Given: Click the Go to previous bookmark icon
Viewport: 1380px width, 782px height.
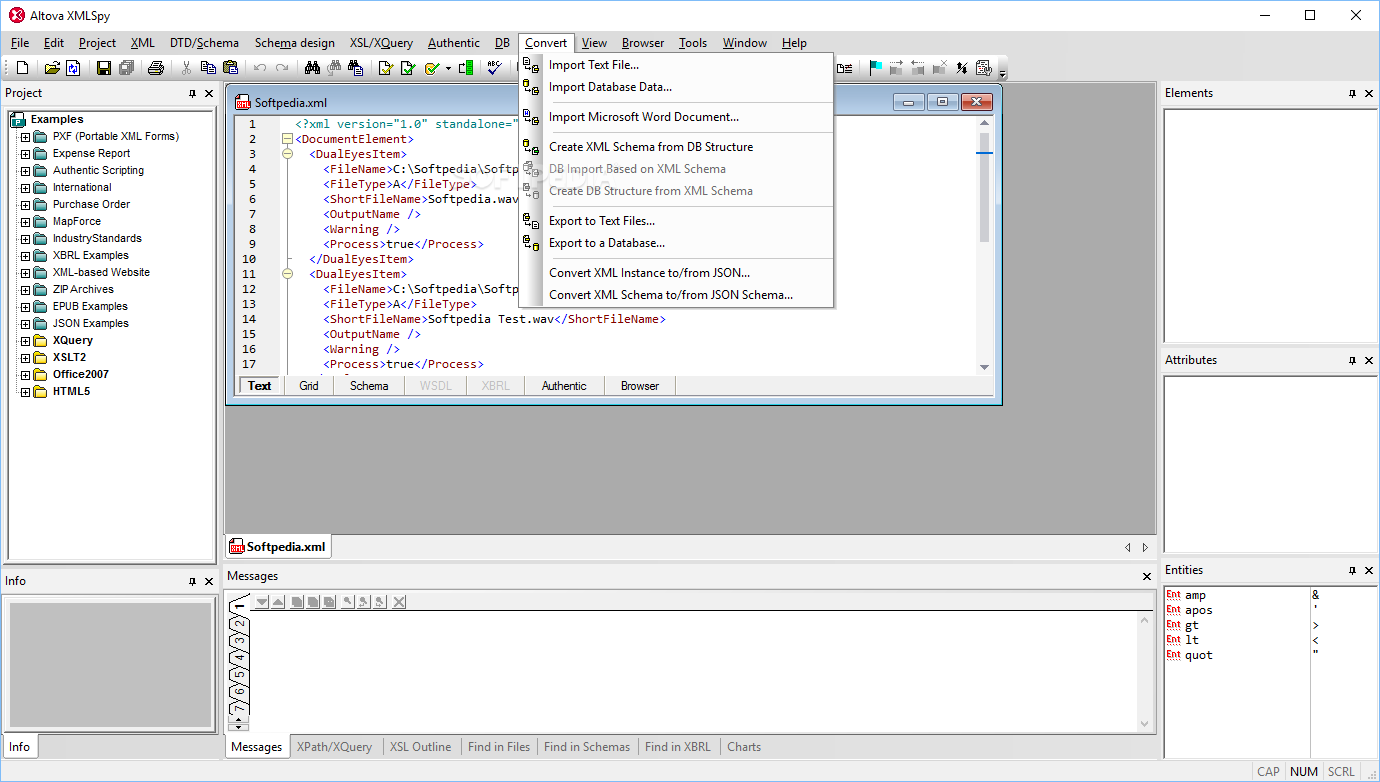Looking at the screenshot, I should (x=918, y=68).
